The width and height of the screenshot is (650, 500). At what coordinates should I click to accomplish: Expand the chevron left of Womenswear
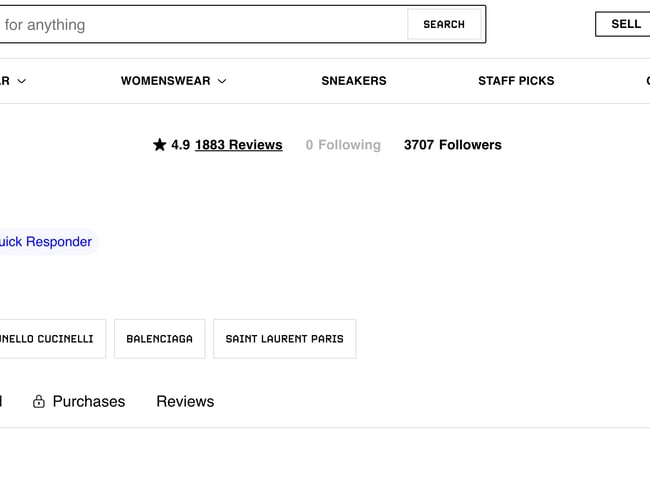pyautogui.click(x=22, y=81)
